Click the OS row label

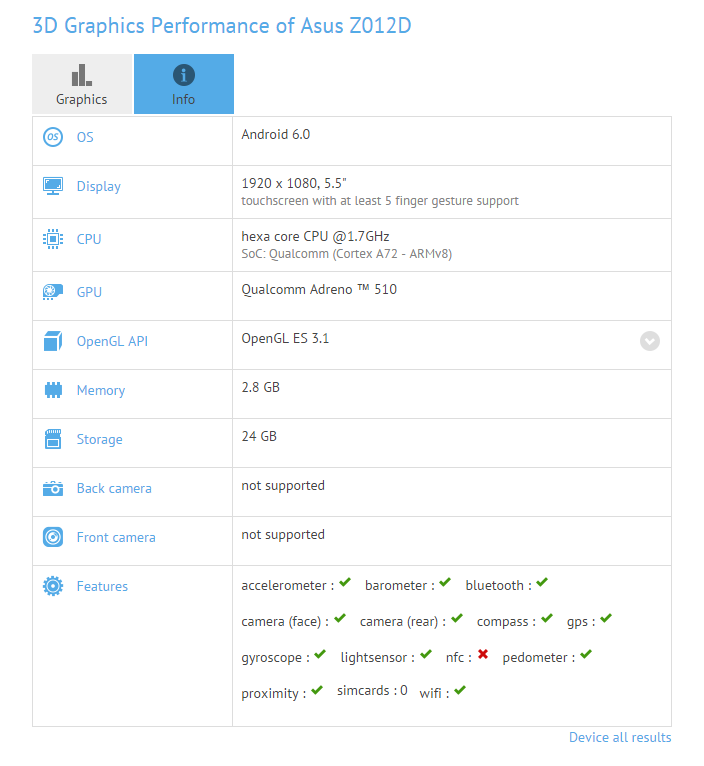tap(85, 137)
